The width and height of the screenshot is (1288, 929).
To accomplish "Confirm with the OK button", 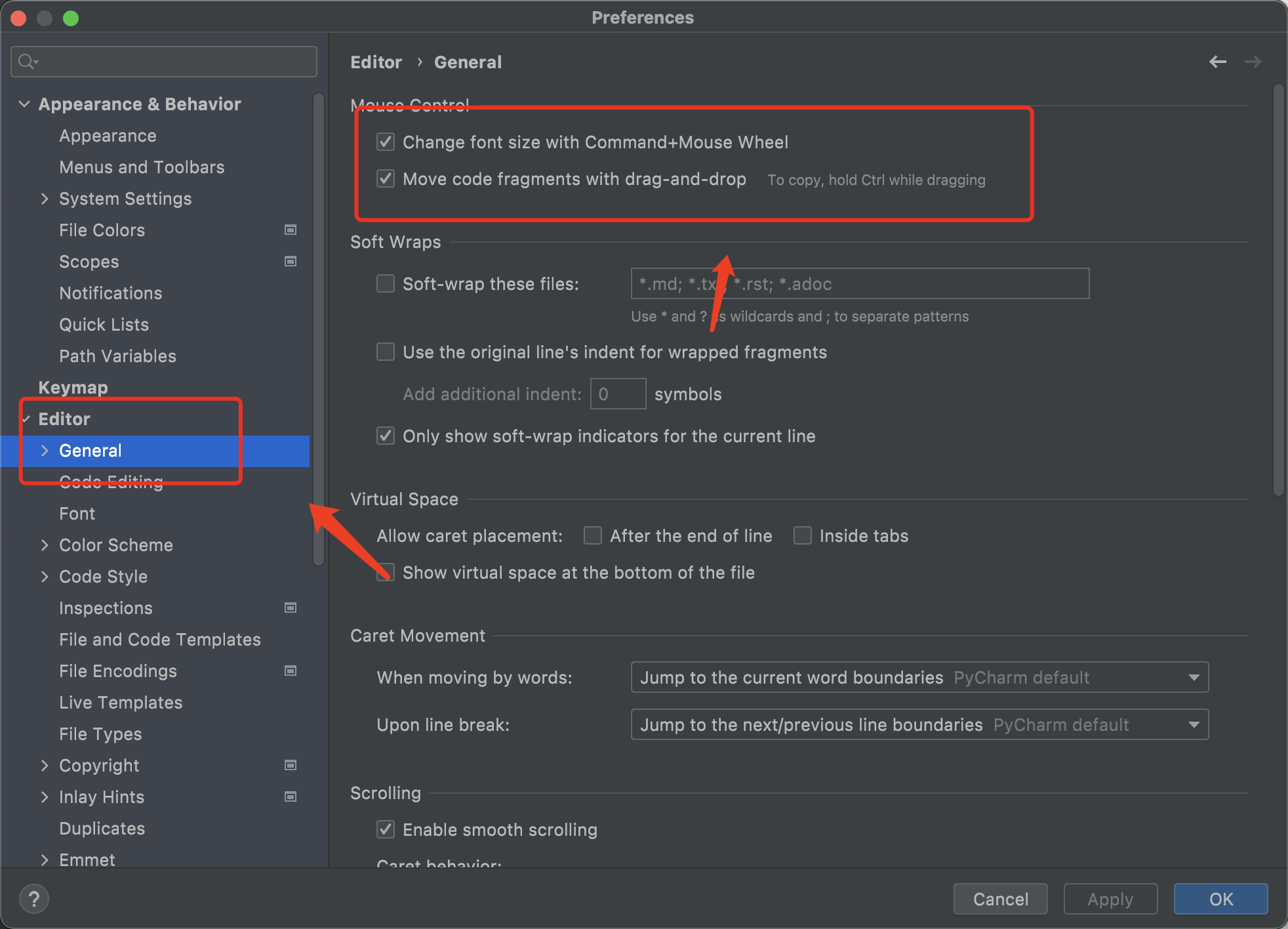I will click(1220, 899).
